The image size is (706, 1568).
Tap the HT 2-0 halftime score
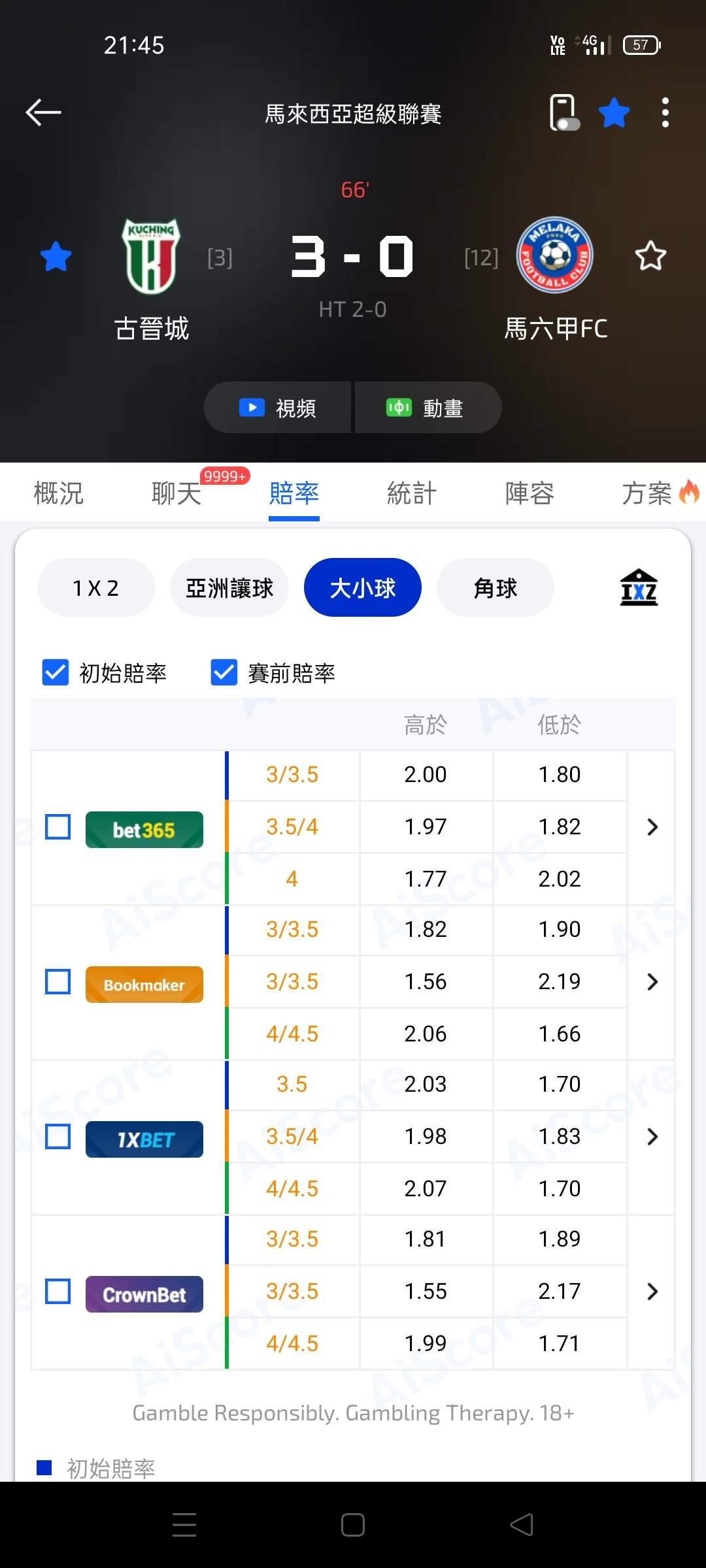[x=353, y=309]
